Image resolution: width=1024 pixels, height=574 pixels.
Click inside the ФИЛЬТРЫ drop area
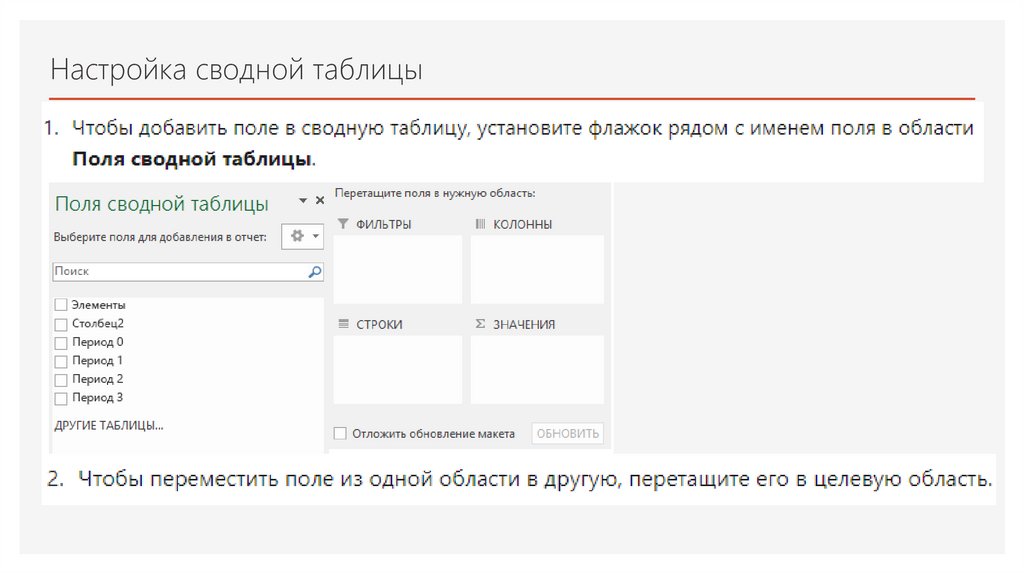point(398,269)
